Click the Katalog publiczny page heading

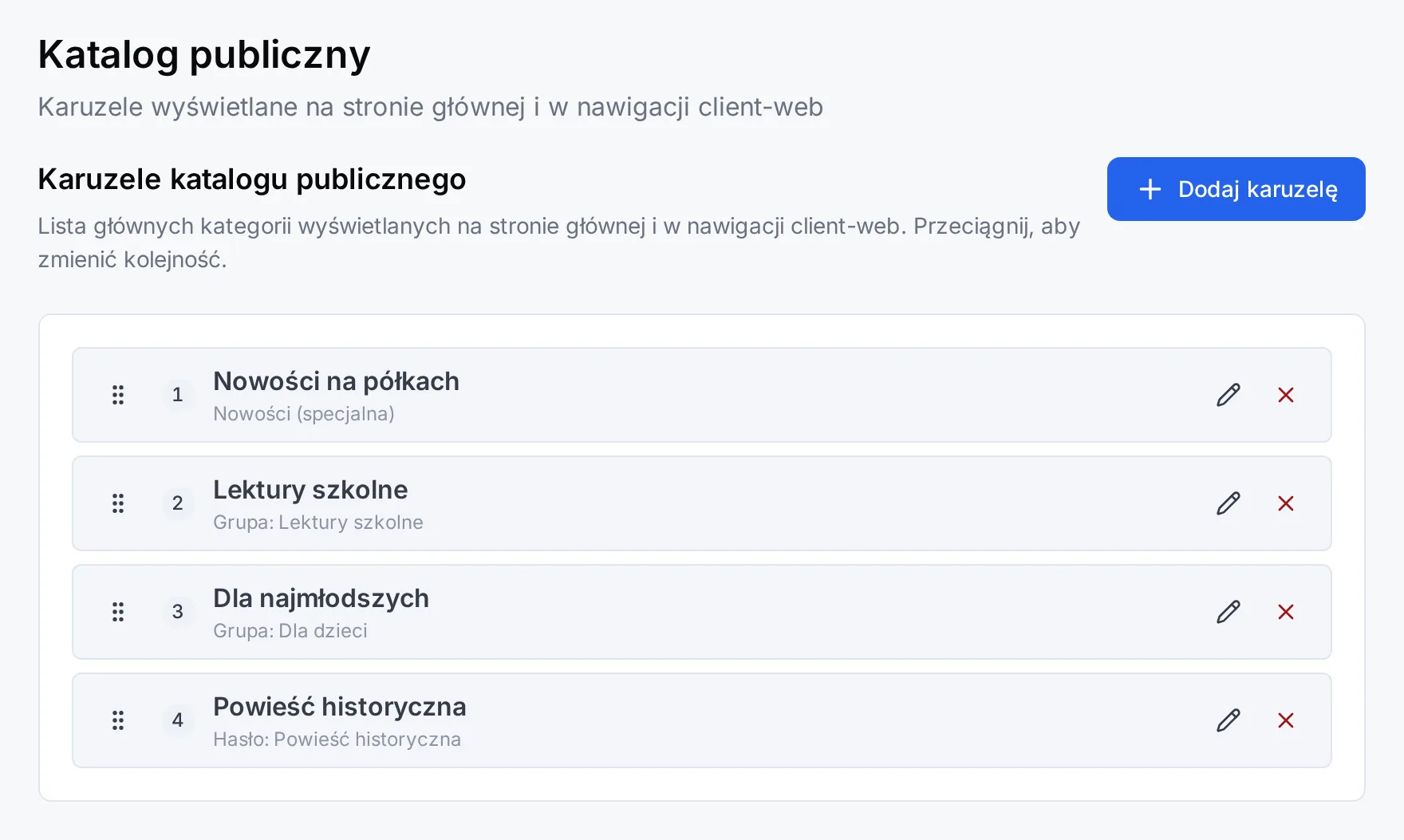click(204, 56)
